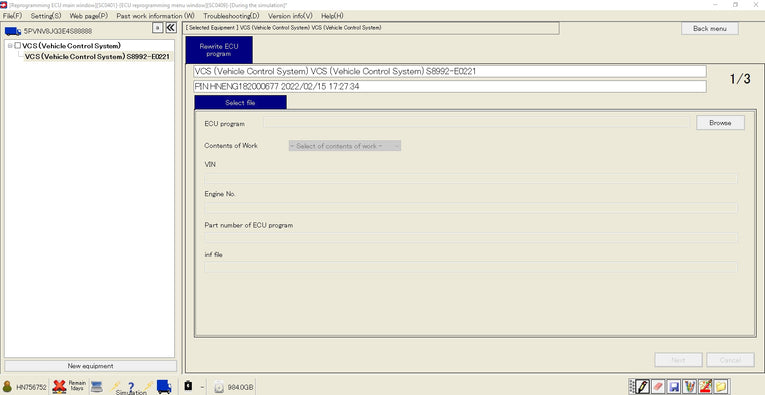Restore the window using title bar button
The height and width of the screenshot is (395, 765).
point(735,4)
